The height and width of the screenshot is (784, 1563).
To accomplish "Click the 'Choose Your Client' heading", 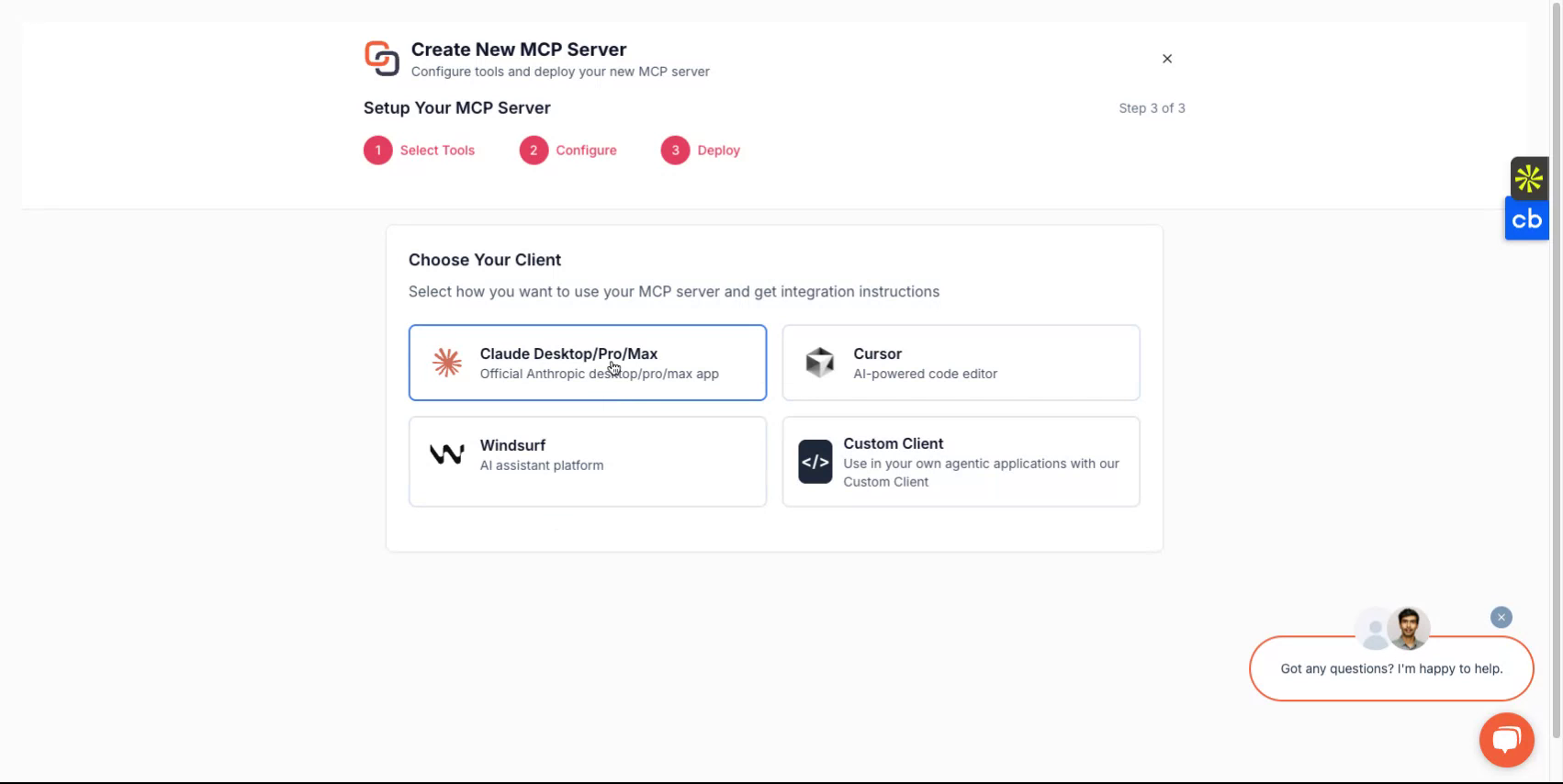I will tap(485, 260).
